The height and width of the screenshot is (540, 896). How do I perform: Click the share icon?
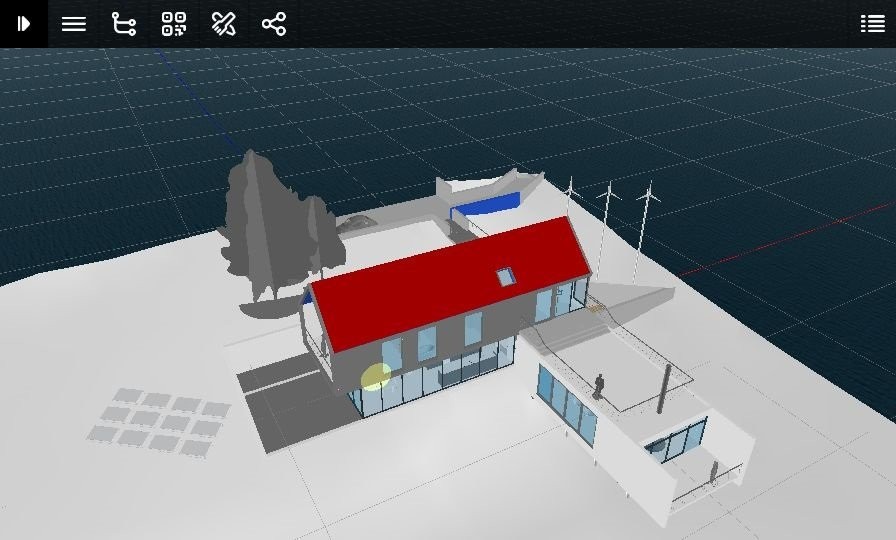click(274, 24)
